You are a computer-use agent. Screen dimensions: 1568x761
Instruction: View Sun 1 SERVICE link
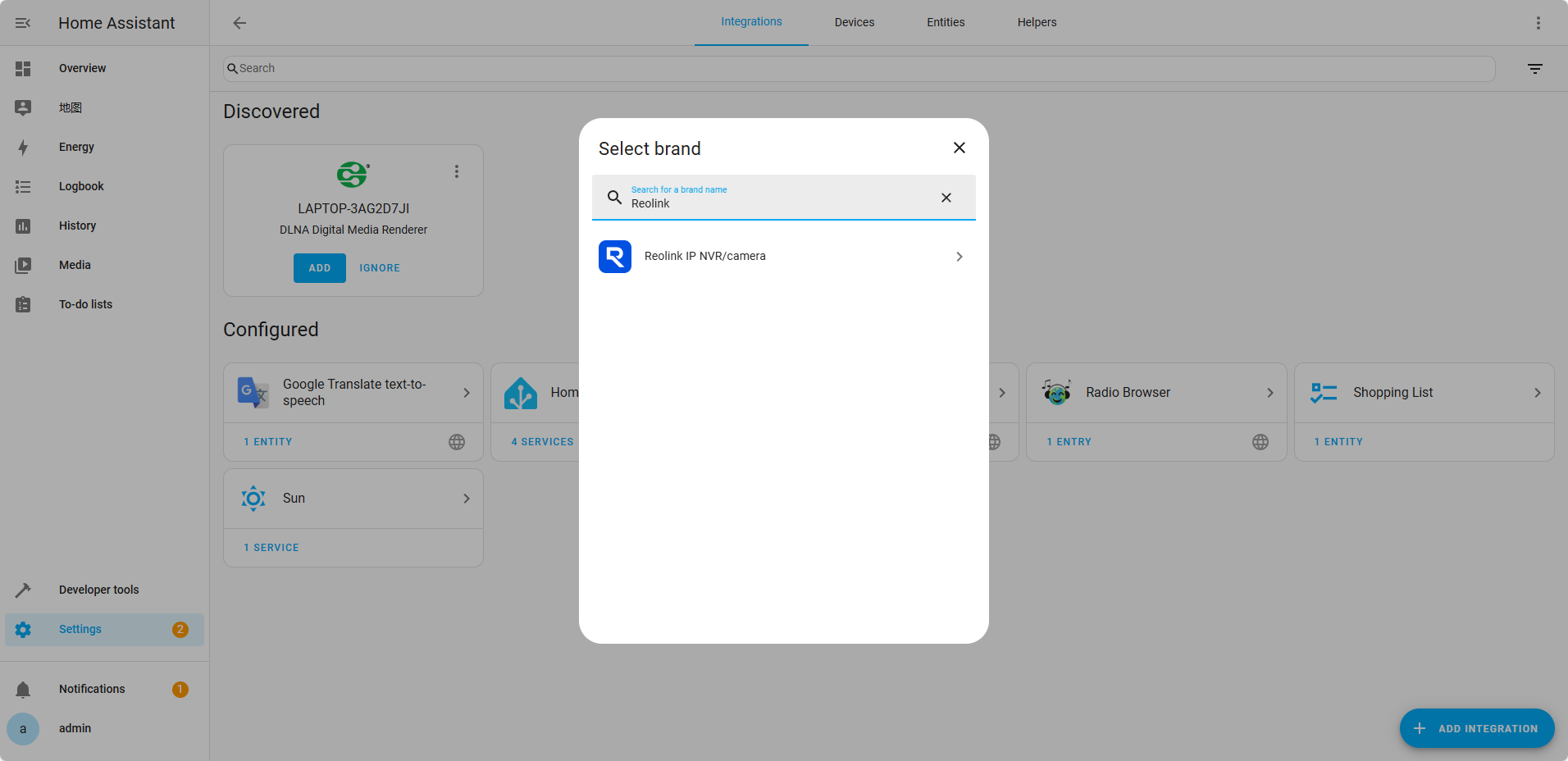pyautogui.click(x=271, y=548)
